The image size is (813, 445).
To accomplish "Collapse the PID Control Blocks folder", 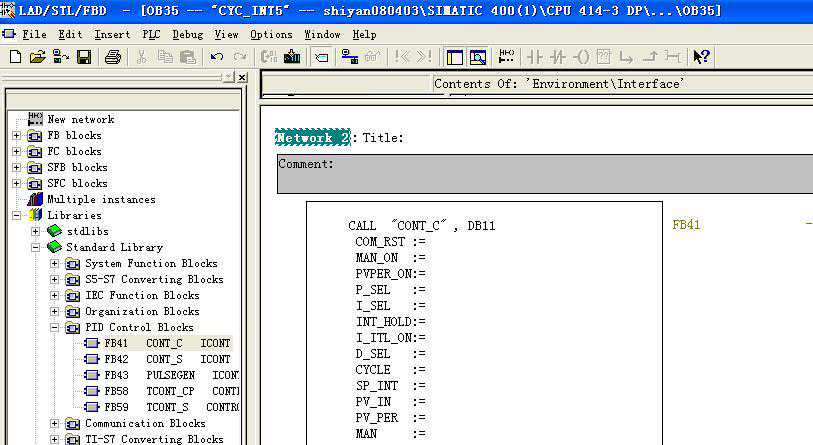I will (55, 327).
